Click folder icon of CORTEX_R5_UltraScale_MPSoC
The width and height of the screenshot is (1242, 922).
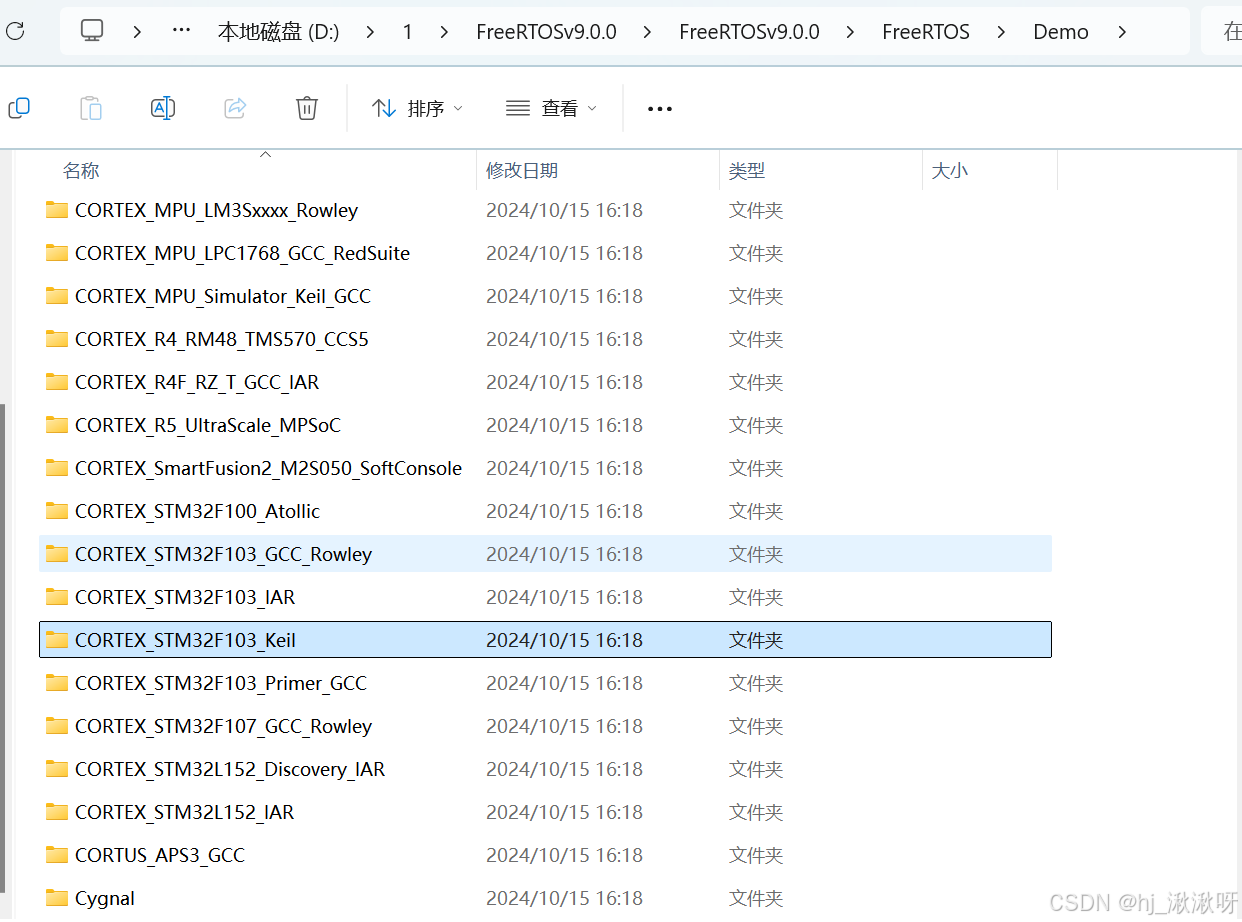[57, 425]
